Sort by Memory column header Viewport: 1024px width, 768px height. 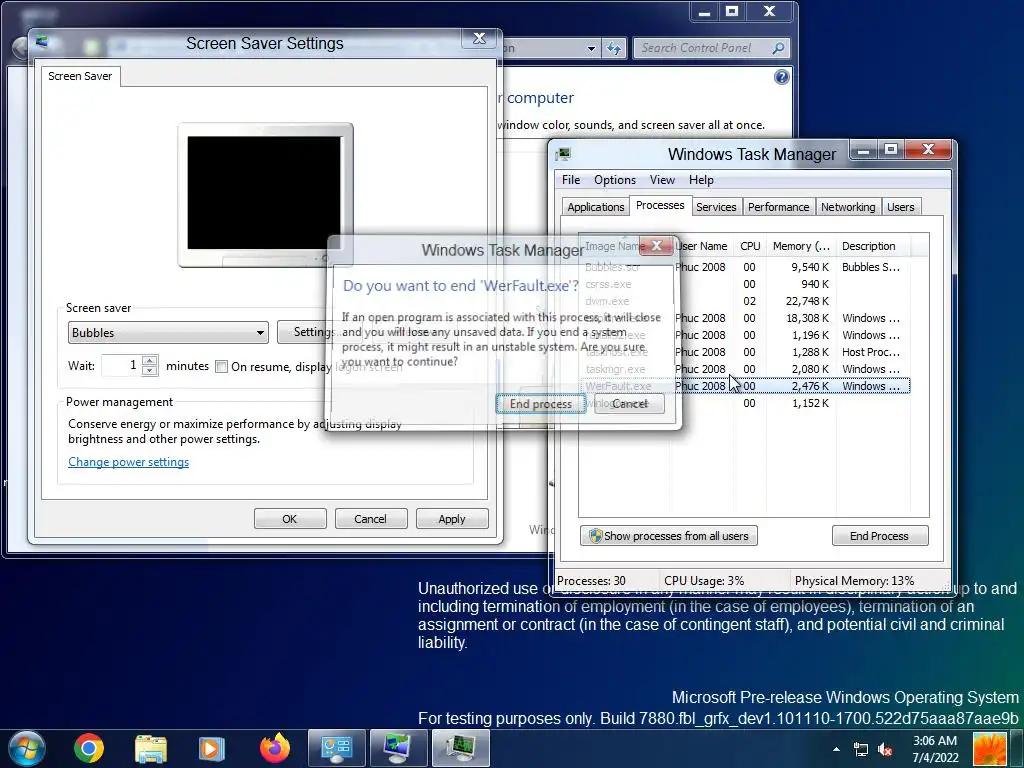(801, 246)
